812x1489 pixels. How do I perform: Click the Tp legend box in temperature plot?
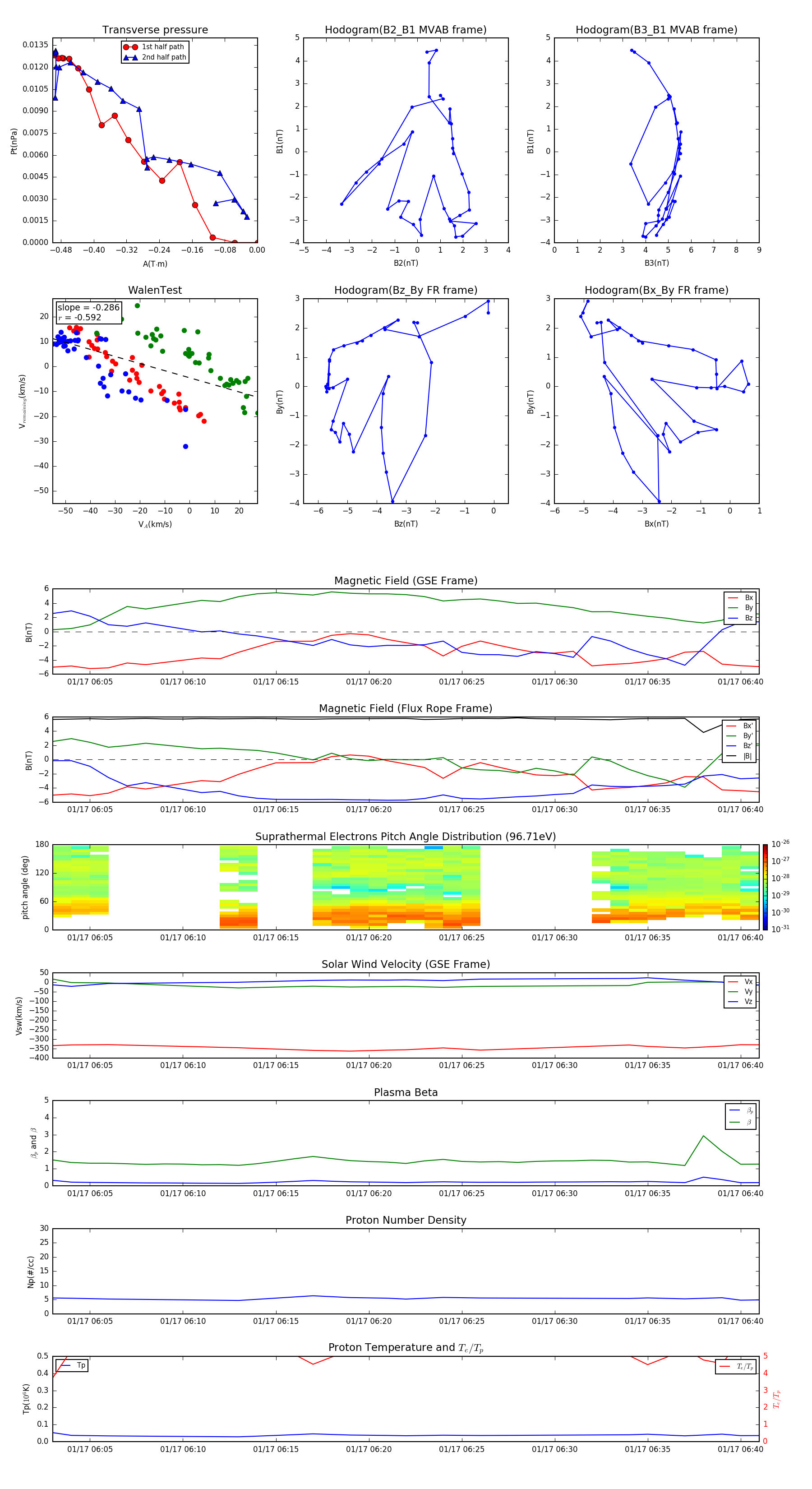tap(72, 1365)
